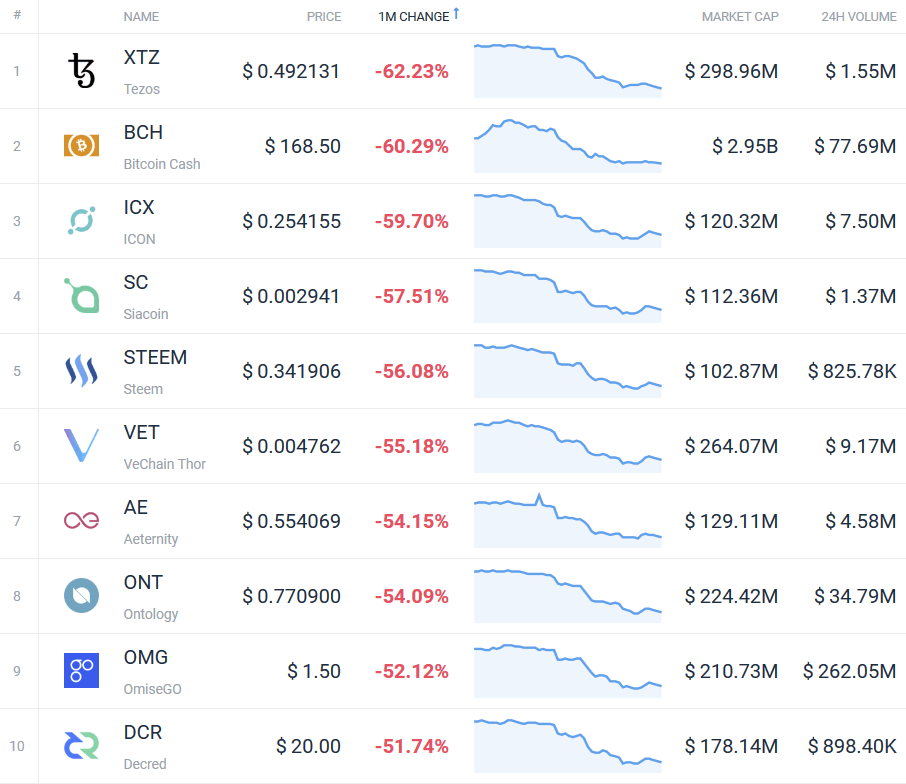Toggle the 1M CHANGE sort arrow
Image resolution: width=906 pixels, height=784 pixels.
point(456,13)
